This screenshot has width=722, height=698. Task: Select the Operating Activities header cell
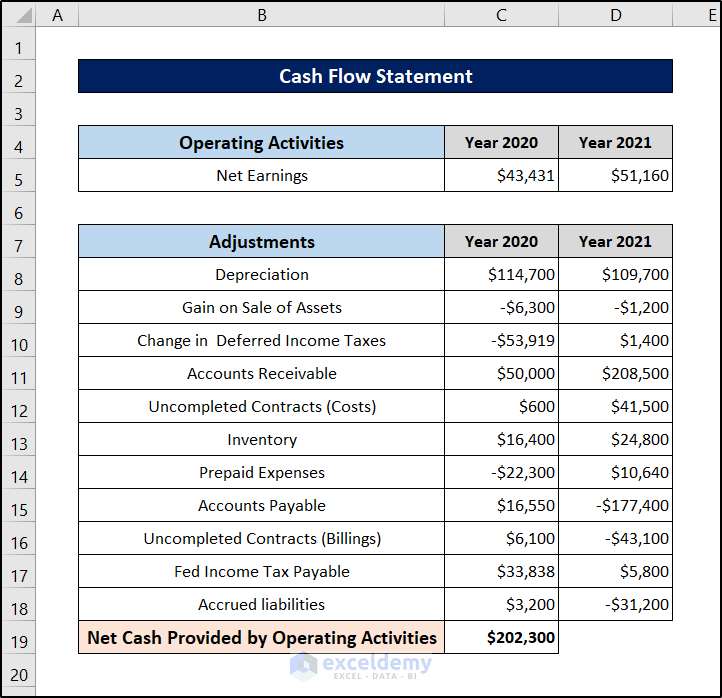pos(262,142)
